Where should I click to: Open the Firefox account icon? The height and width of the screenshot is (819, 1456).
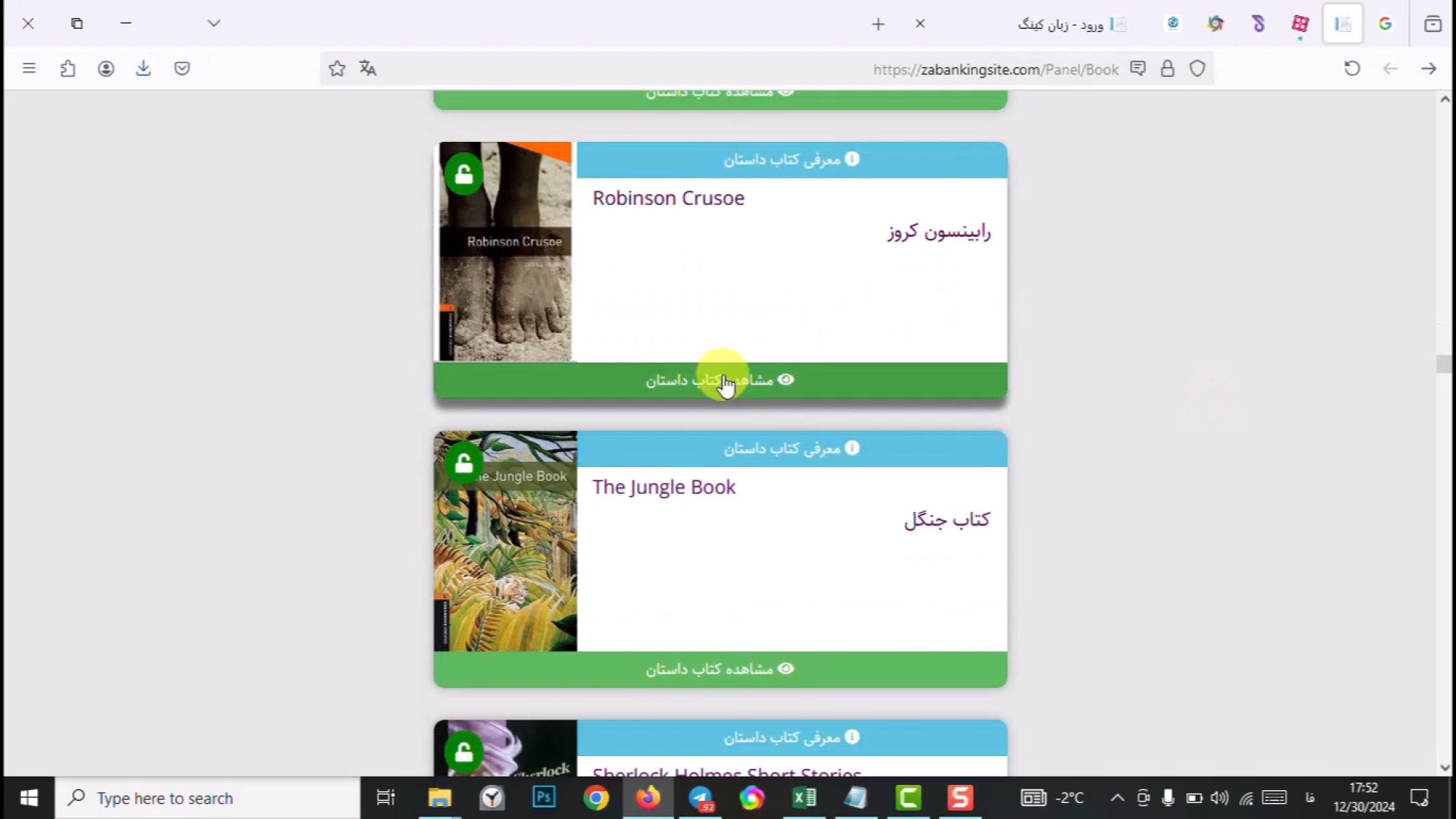click(x=106, y=68)
